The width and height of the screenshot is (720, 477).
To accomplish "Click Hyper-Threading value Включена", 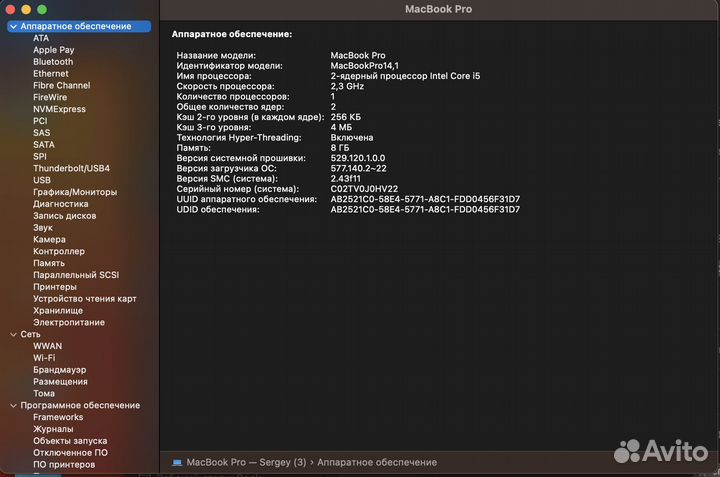I will [x=352, y=138].
